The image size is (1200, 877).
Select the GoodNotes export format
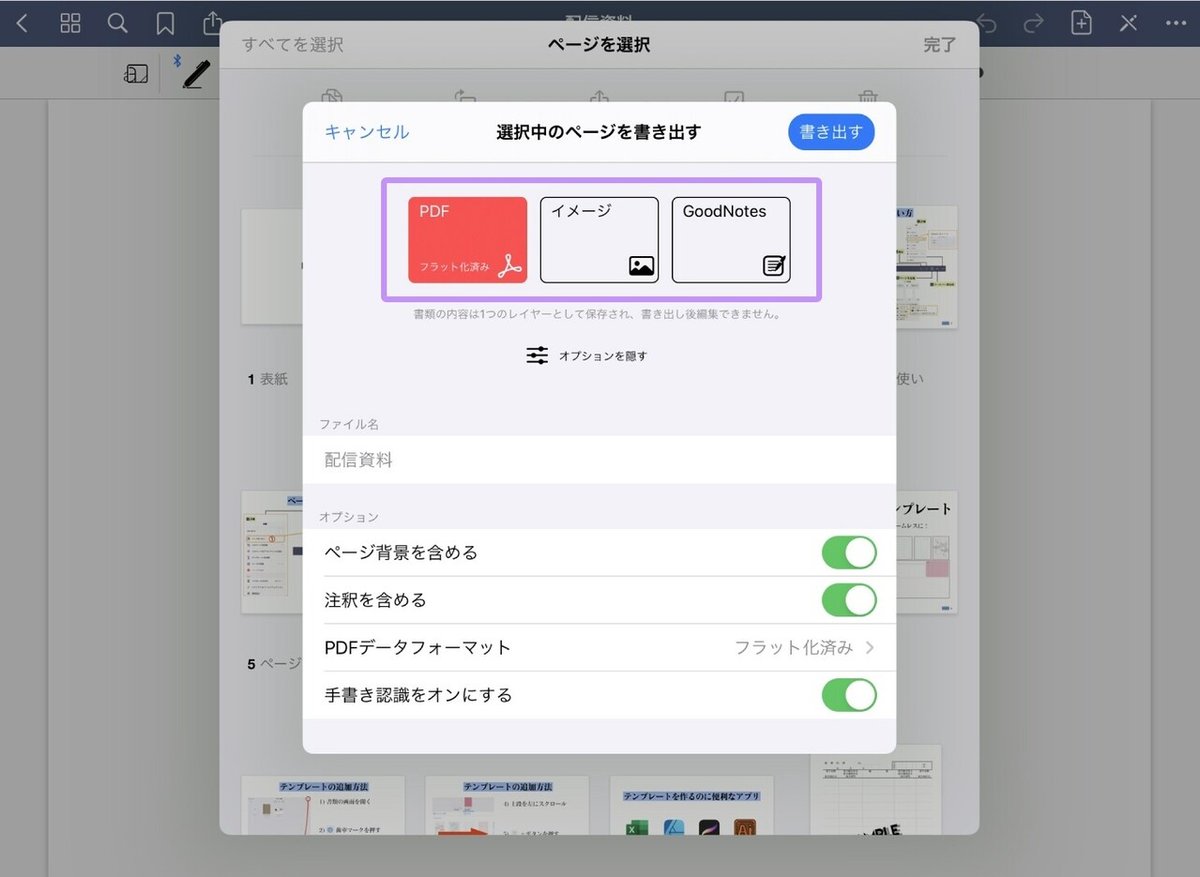point(731,239)
